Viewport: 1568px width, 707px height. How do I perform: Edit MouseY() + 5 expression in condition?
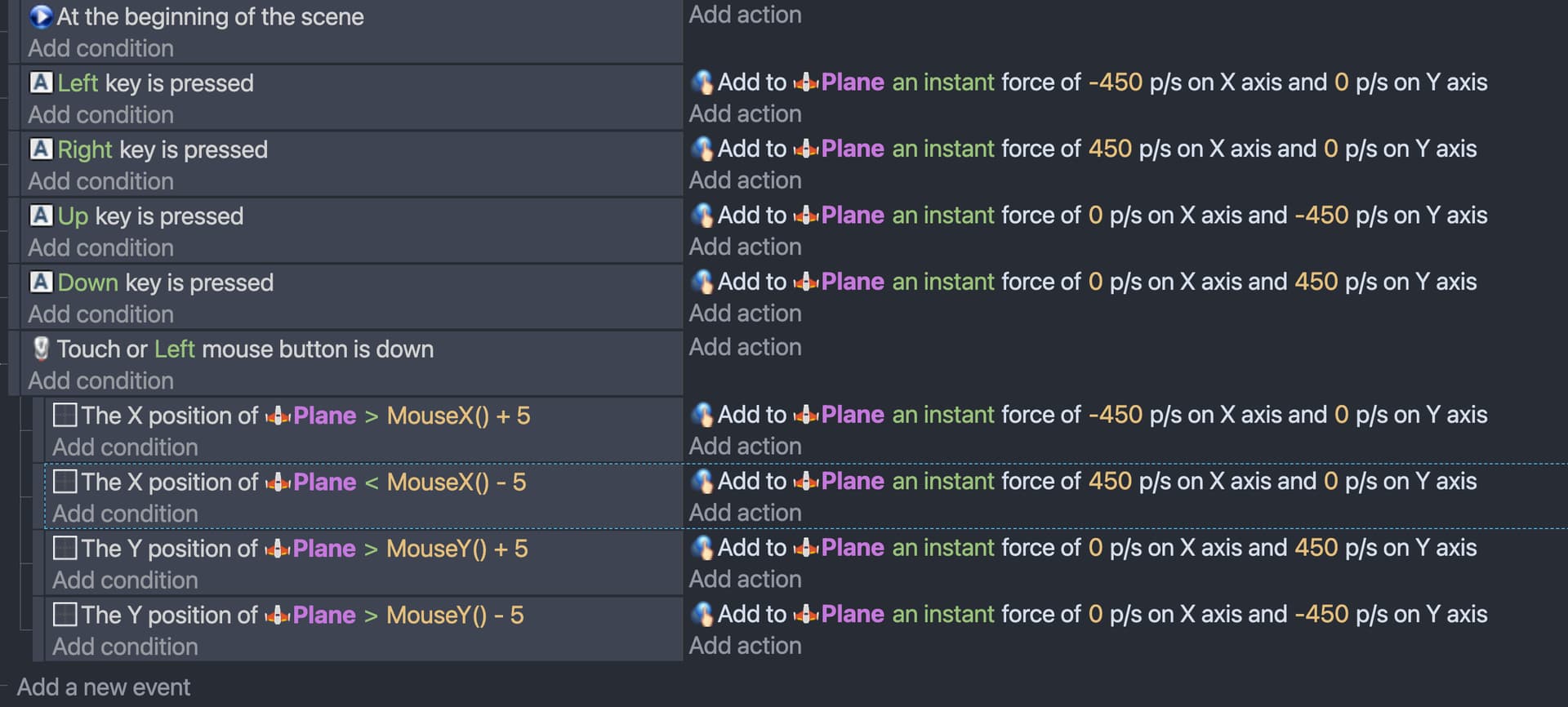coord(457,548)
